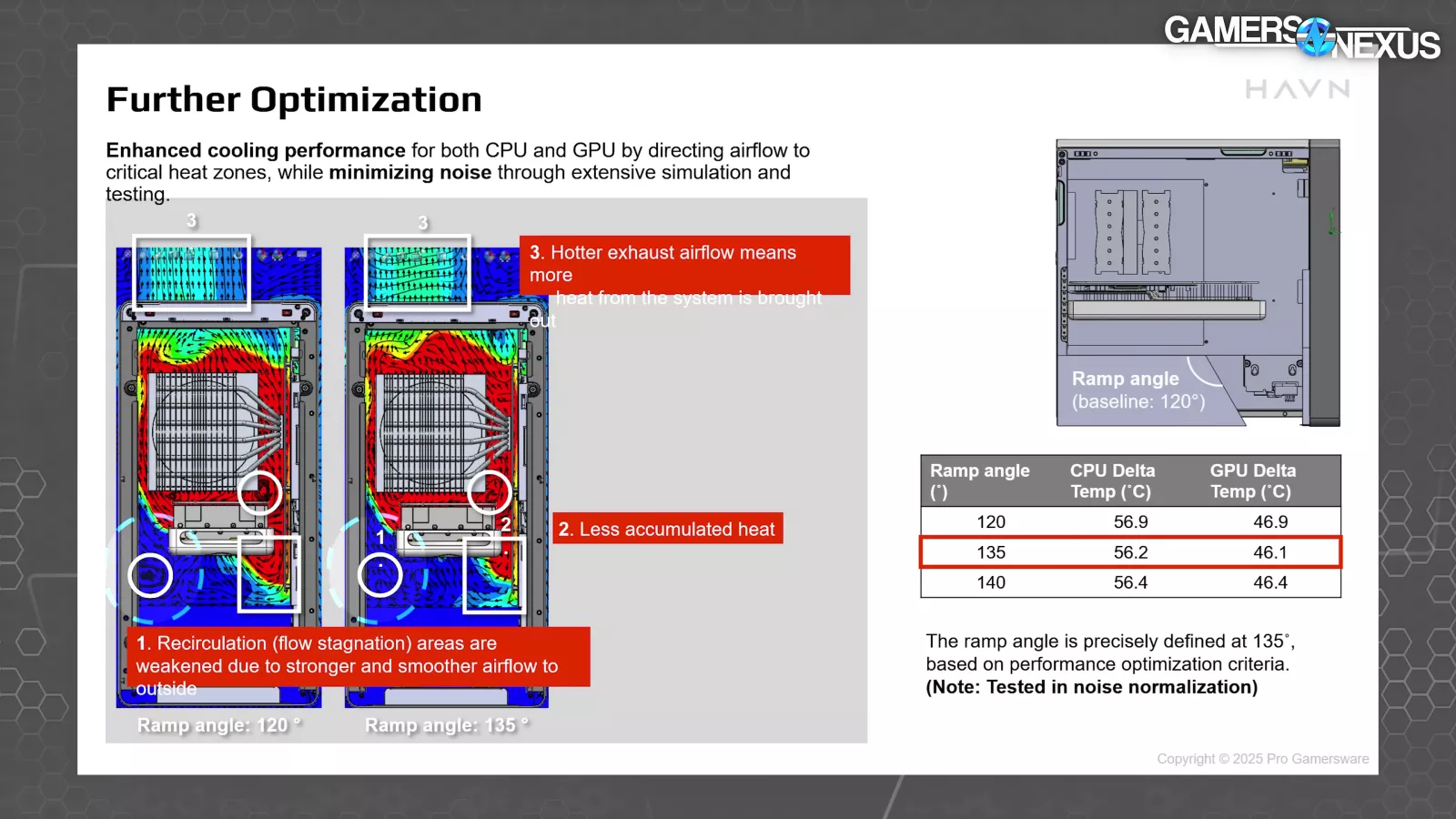Open the case side-view diagram
The image size is (1456, 819).
coord(1197,282)
